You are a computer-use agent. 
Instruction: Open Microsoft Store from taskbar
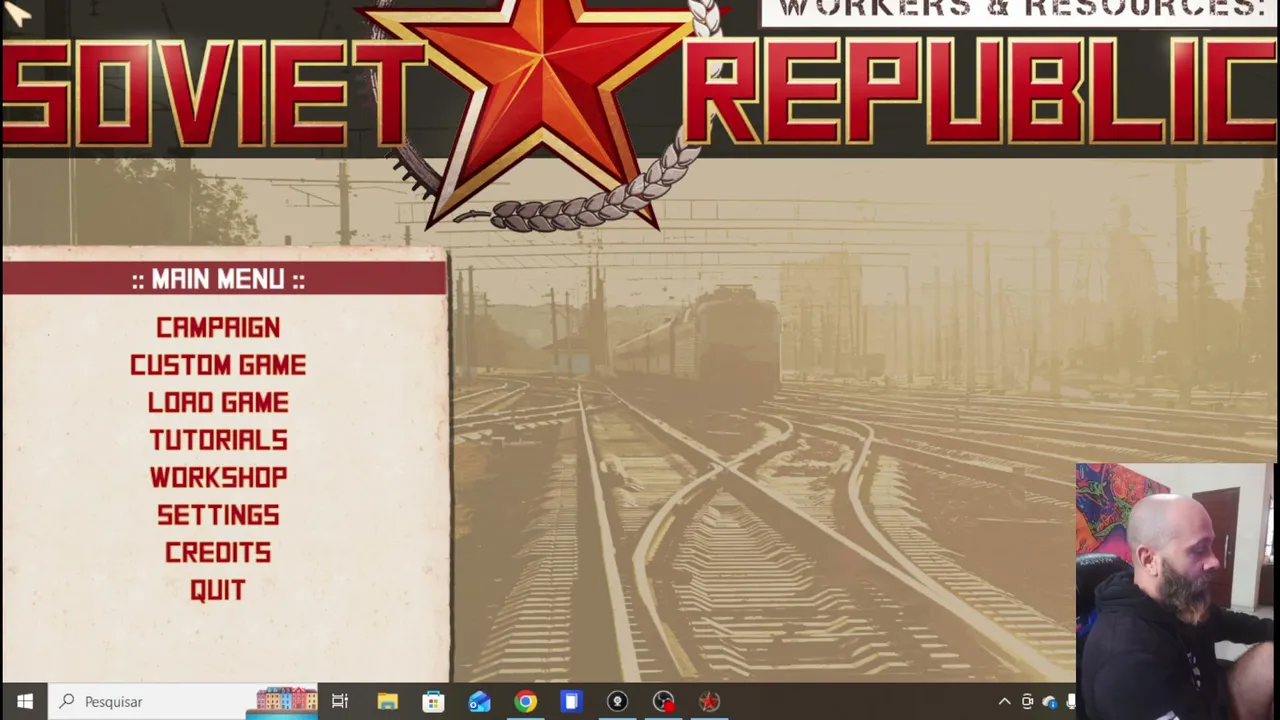coord(433,702)
